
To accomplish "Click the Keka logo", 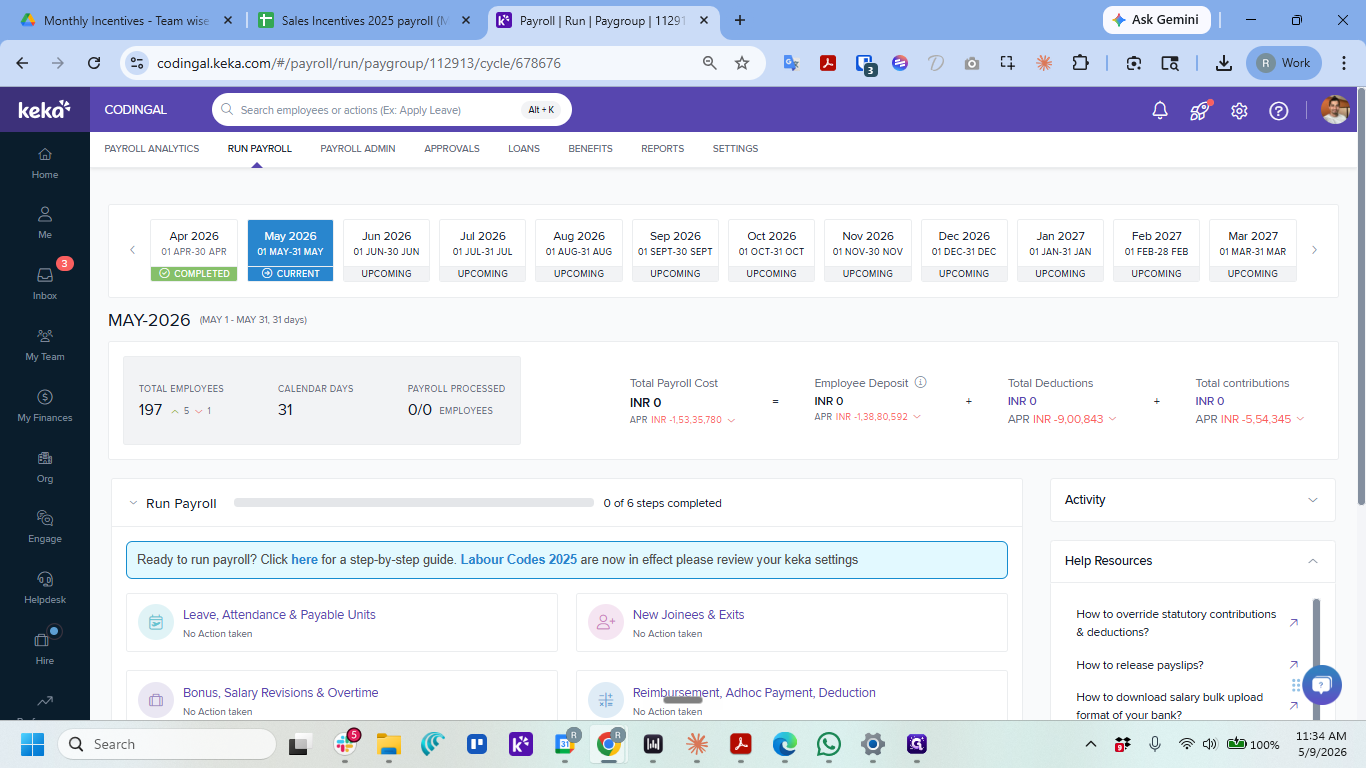I will [x=45, y=110].
